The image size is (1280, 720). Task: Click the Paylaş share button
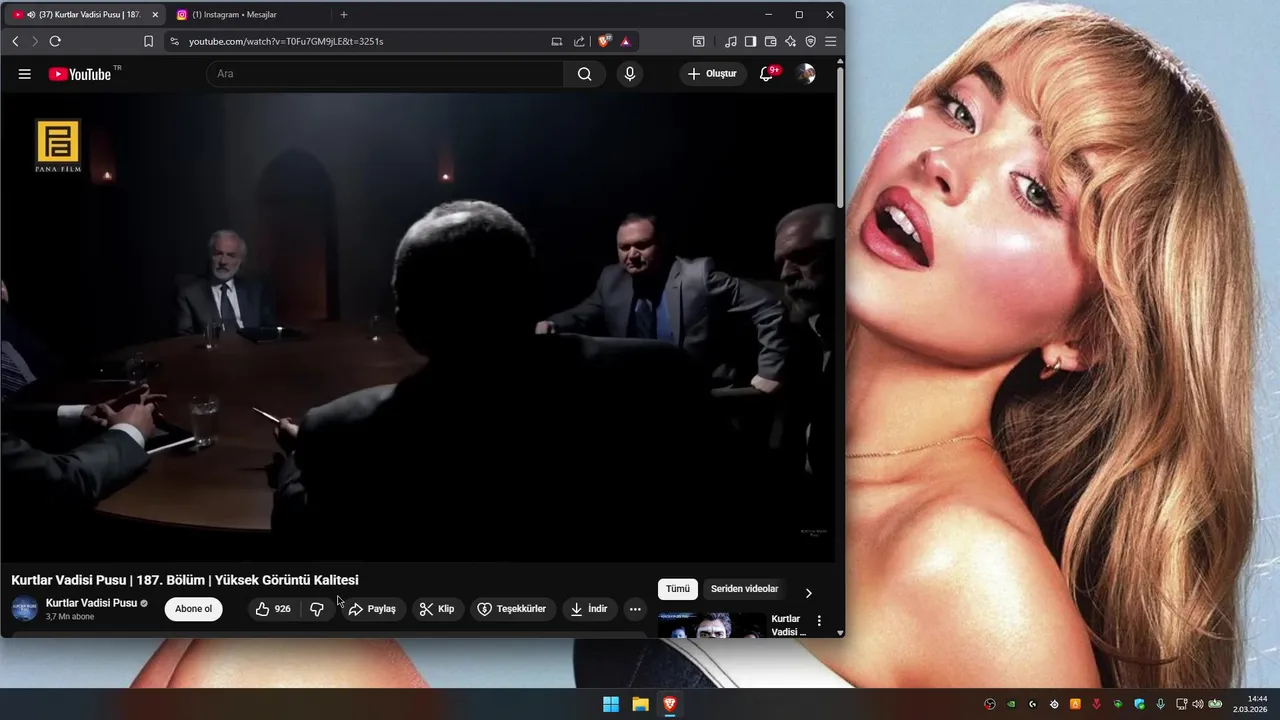point(372,609)
